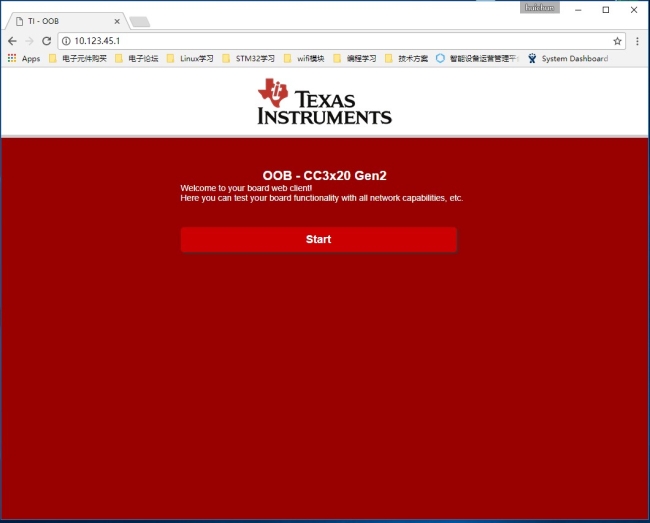This screenshot has height=523, width=650.
Task: Reload the page with the refresh icon
Action: click(46, 41)
